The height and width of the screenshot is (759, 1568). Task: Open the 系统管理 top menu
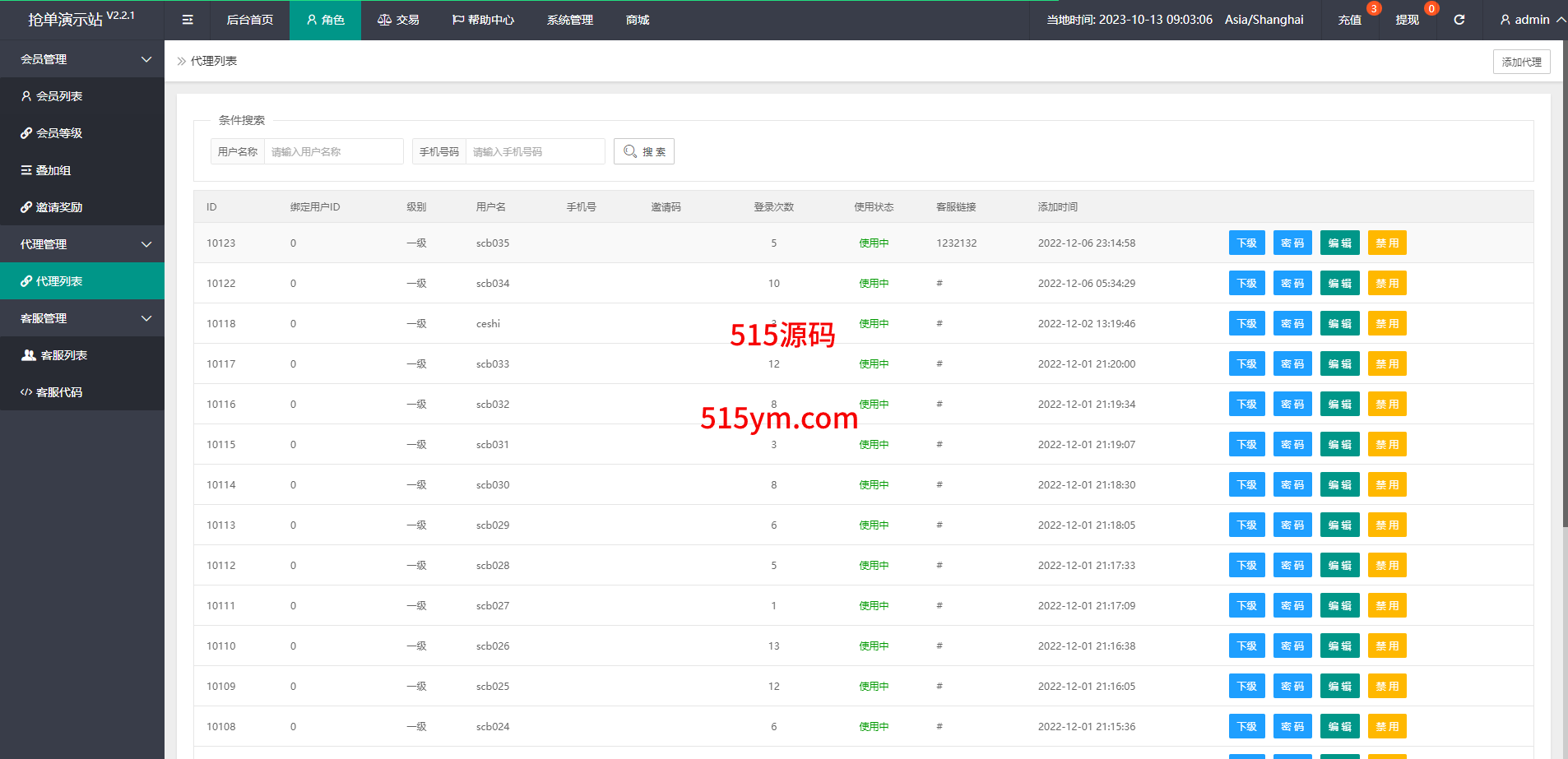coord(569,20)
